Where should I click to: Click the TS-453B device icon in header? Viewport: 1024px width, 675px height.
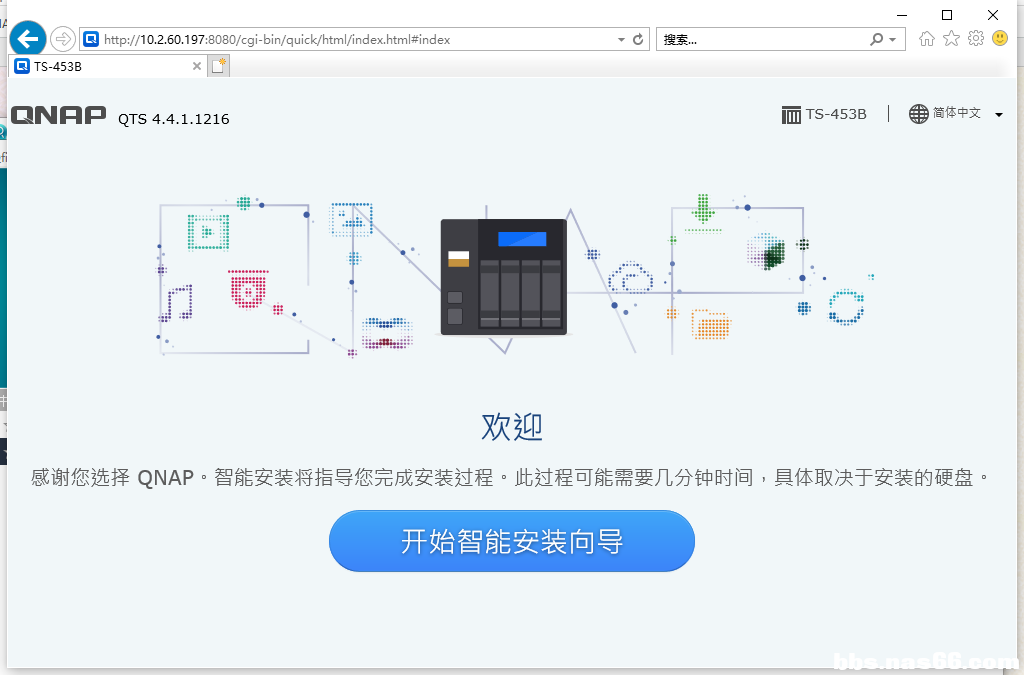[790, 114]
